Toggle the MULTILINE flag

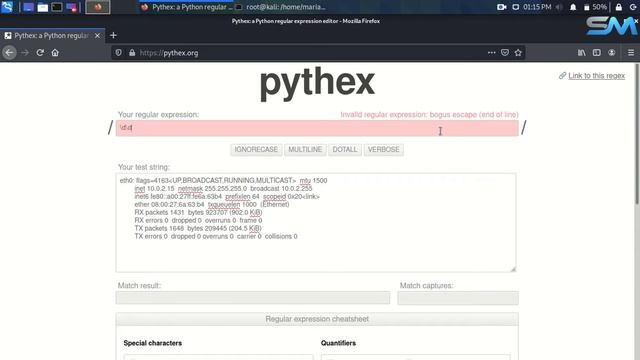305,149
